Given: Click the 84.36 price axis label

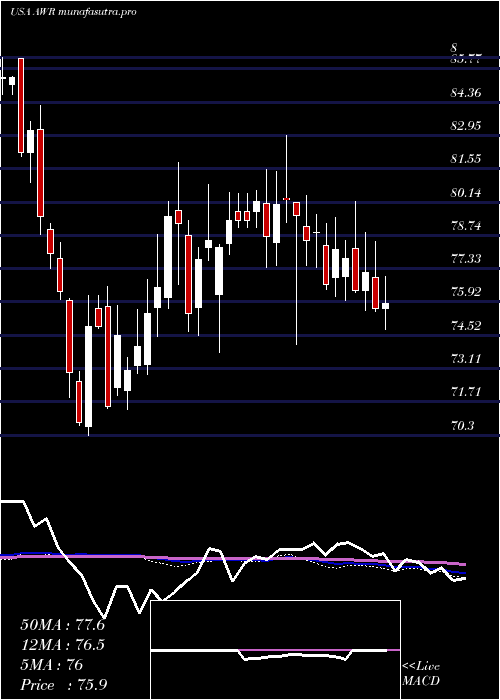Looking at the screenshot, I should [467, 93].
